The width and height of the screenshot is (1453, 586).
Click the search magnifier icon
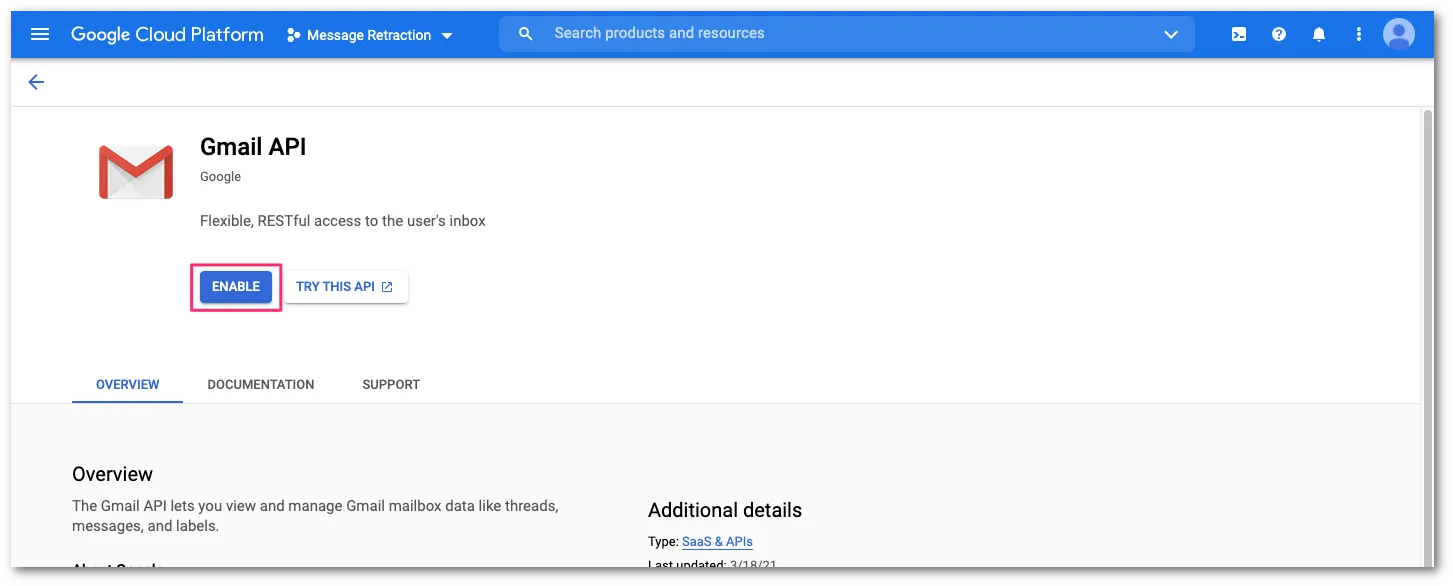click(x=525, y=33)
